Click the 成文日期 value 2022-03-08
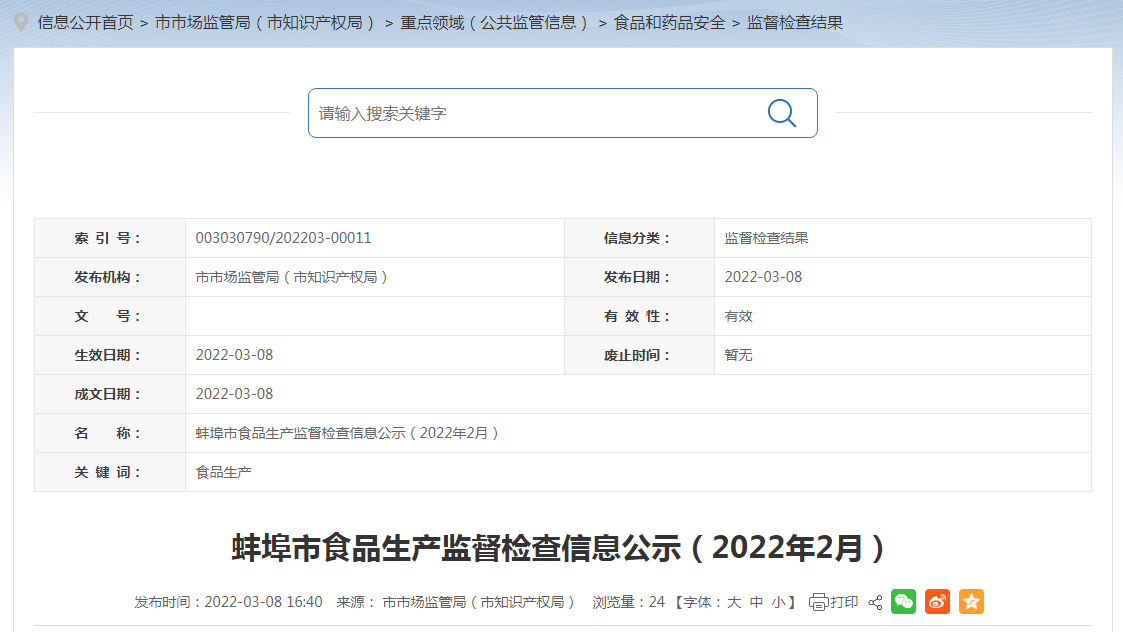The width and height of the screenshot is (1123, 632). click(234, 394)
